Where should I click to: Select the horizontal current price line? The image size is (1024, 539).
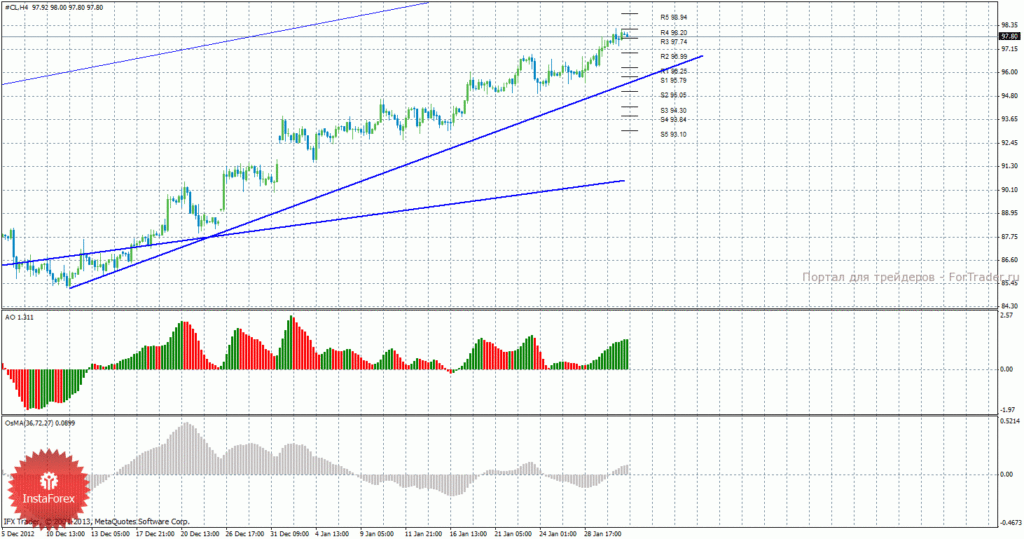500,37
